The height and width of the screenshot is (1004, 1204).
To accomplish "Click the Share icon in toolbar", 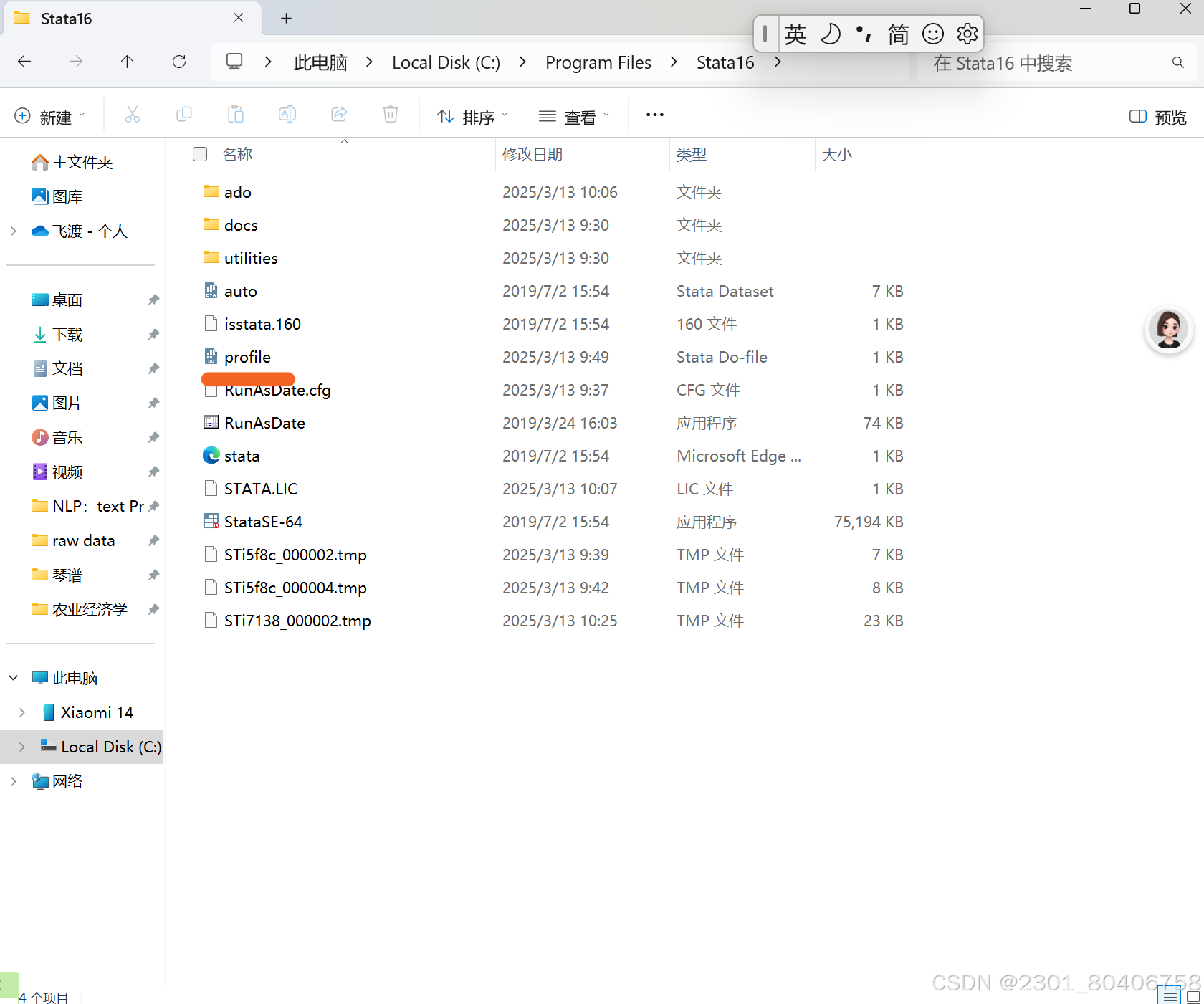I will tap(339, 115).
